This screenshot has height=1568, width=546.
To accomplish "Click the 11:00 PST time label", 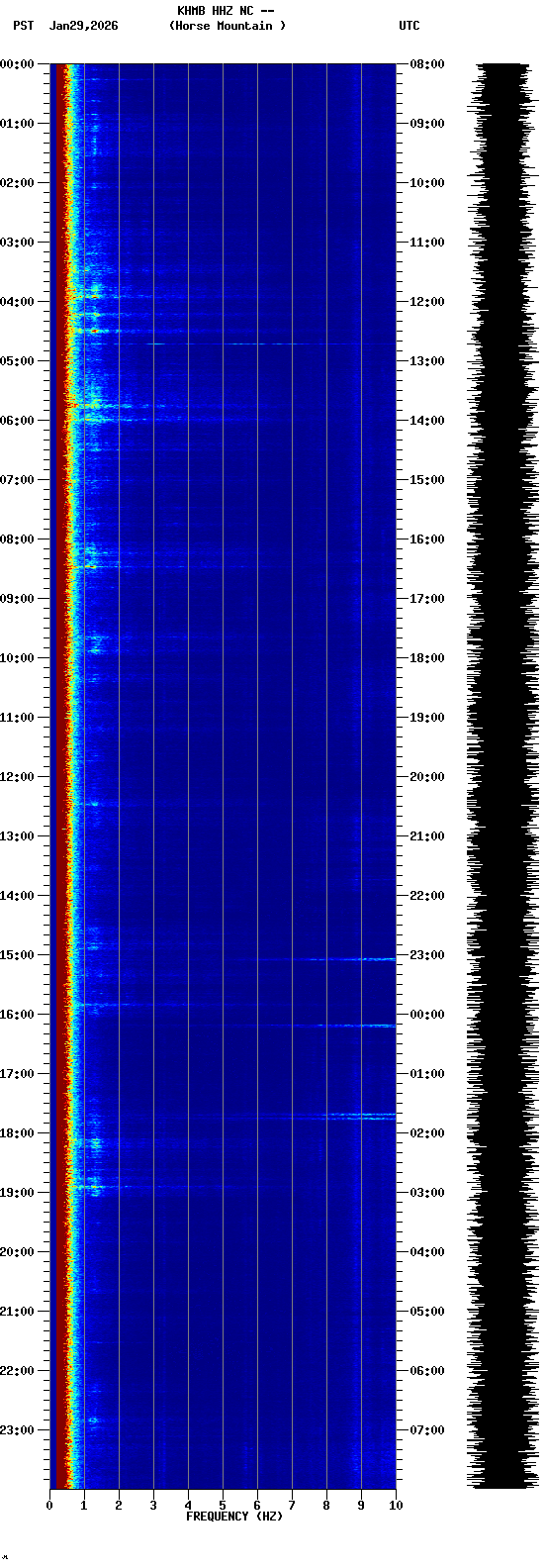I will coord(17,718).
